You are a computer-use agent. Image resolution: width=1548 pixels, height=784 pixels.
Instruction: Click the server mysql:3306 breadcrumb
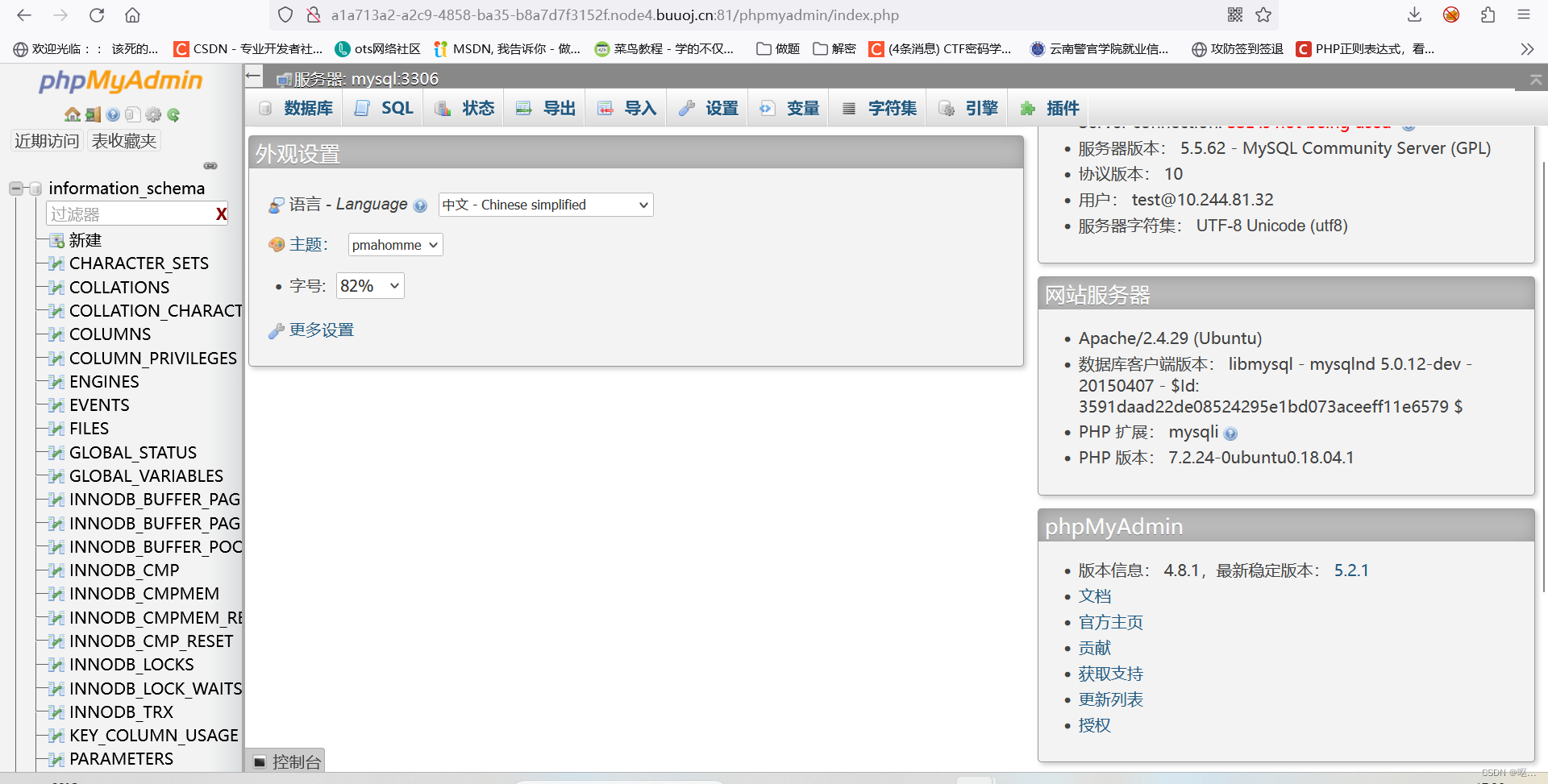coord(366,79)
